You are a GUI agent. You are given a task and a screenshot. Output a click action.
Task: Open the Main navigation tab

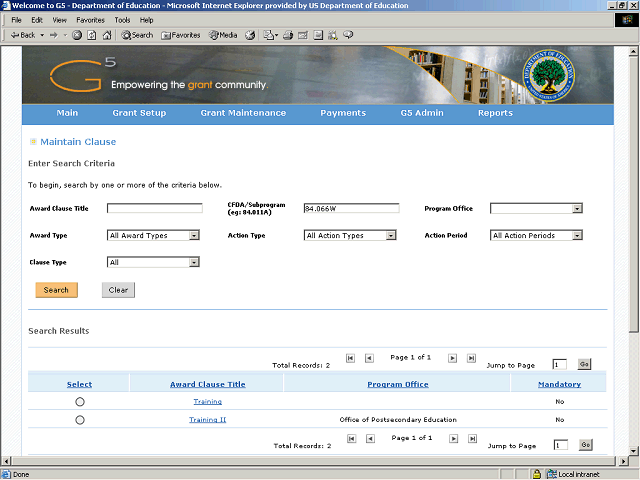point(67,113)
